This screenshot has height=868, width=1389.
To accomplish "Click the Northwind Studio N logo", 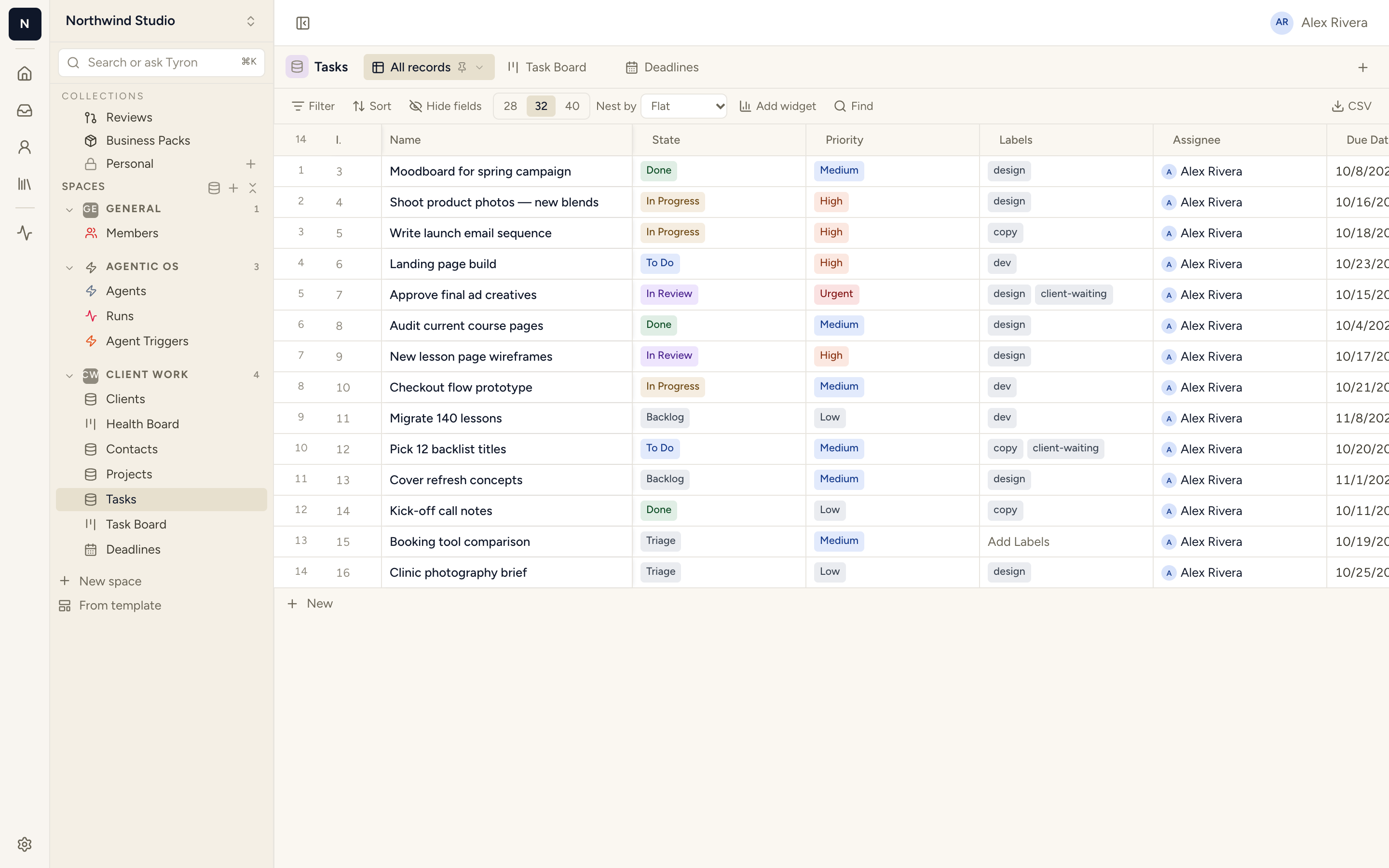I will pyautogui.click(x=25, y=24).
